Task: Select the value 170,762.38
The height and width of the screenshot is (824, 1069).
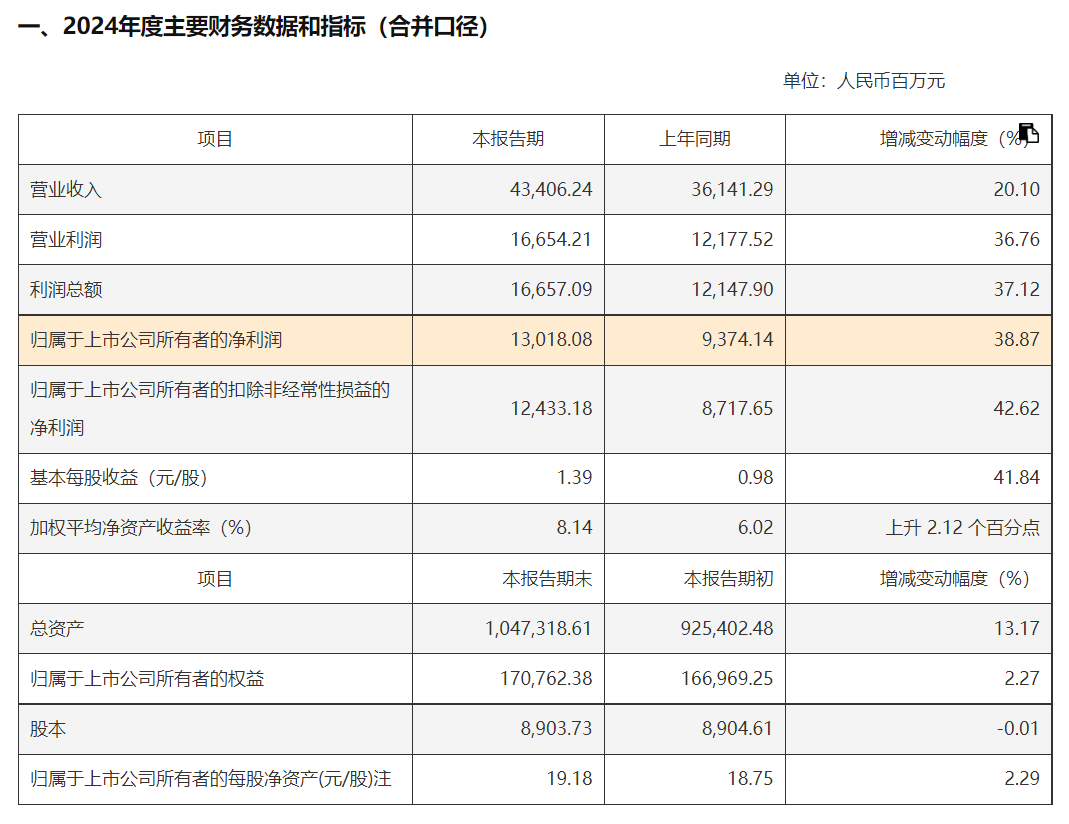Action: coord(546,679)
